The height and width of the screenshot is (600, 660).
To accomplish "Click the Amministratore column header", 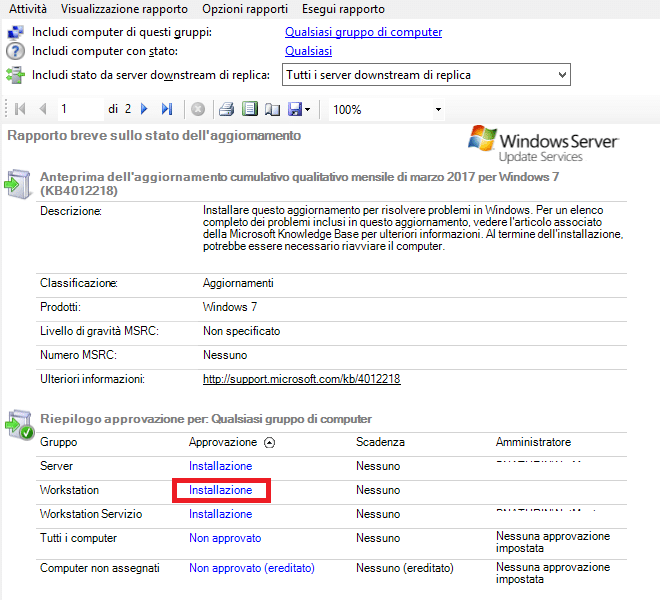I will 533,442.
